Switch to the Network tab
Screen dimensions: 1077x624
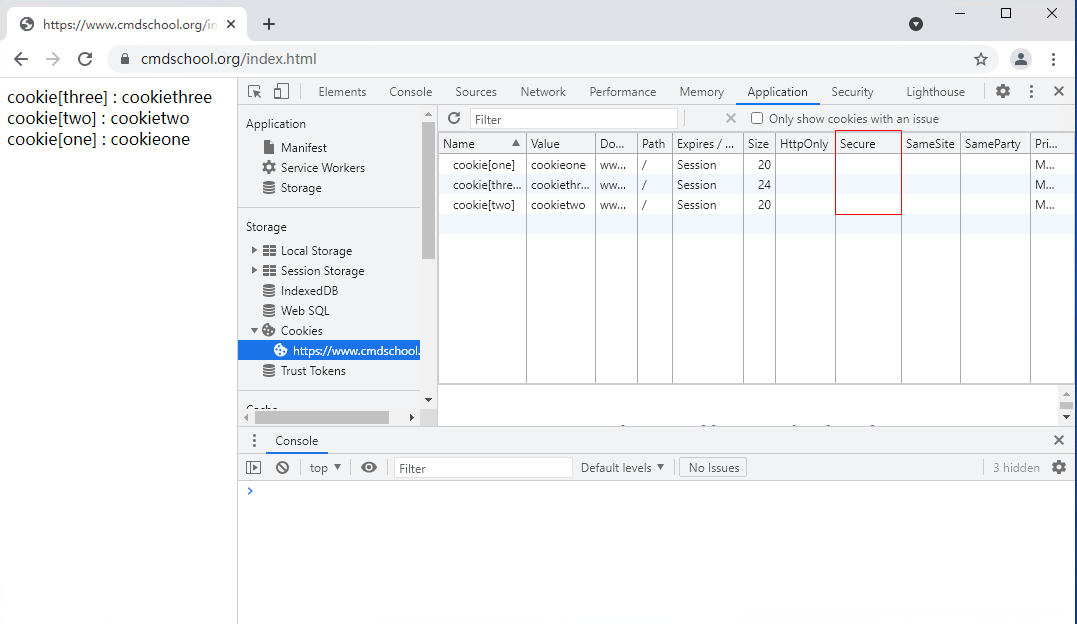[543, 90]
